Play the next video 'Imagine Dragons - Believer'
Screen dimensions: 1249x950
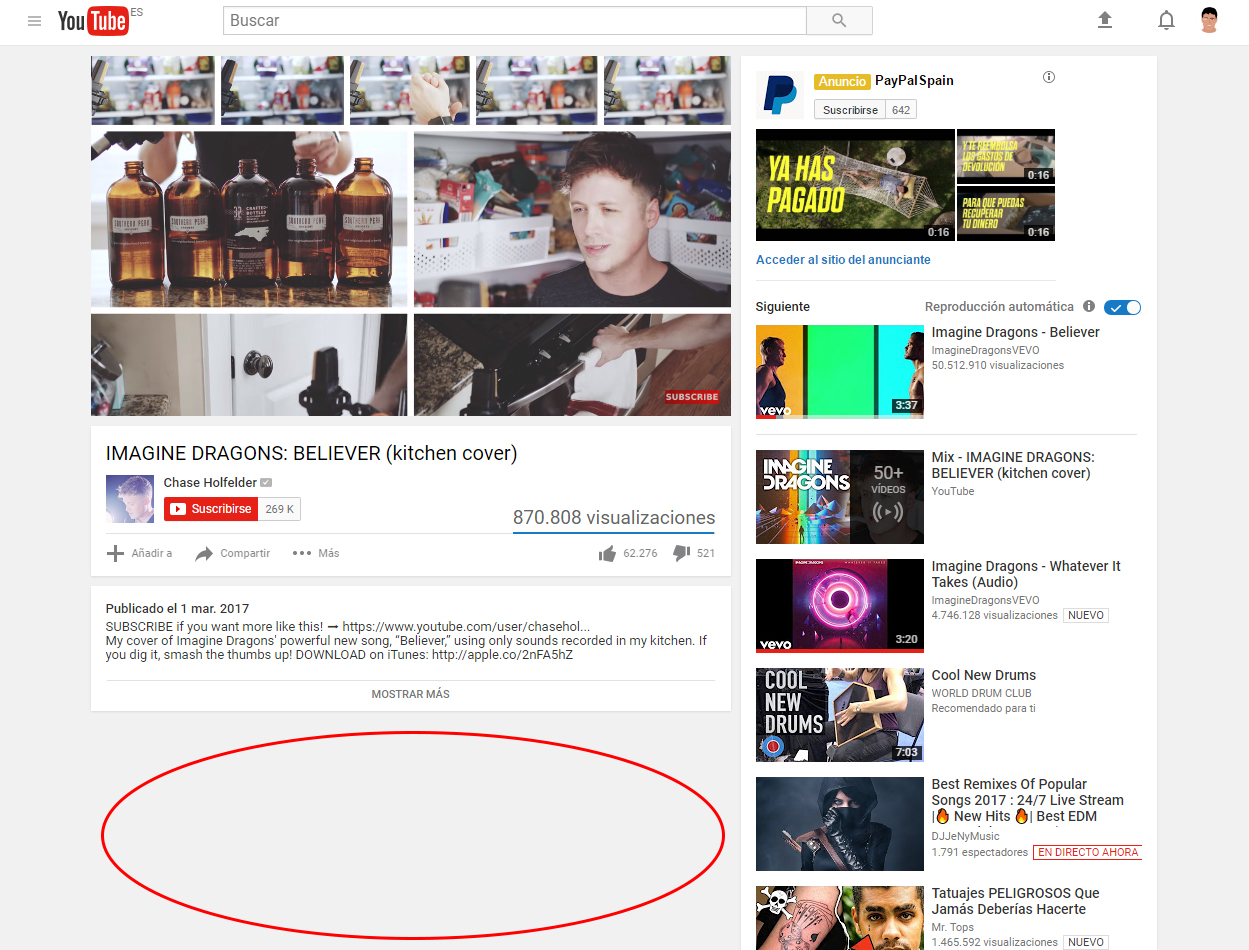[839, 371]
